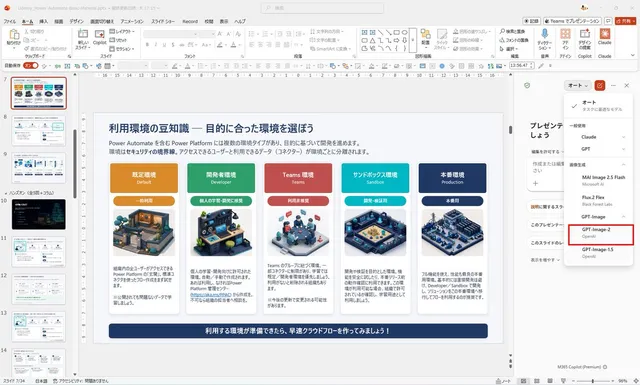Image resolution: width=640 pixels, height=385 pixels.
Task: Click the paste clipboard icon
Action: tap(14, 38)
